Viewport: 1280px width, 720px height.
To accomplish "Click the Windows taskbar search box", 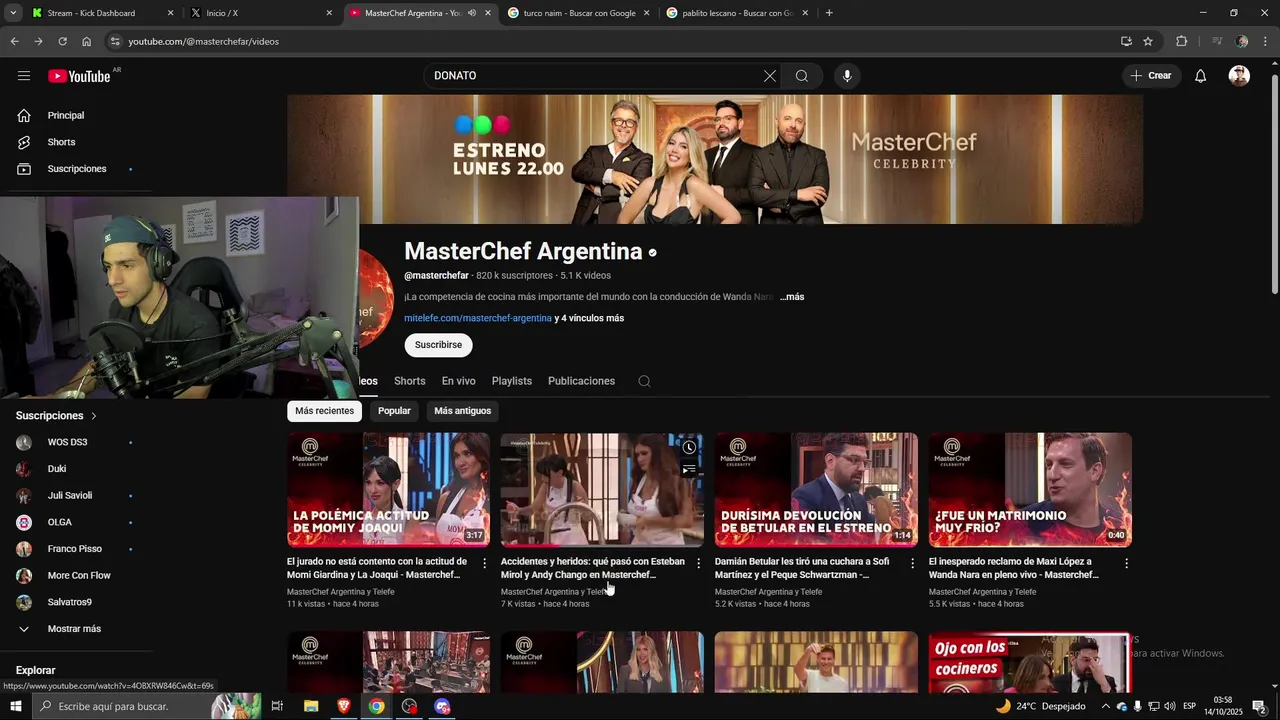I will click(x=145, y=706).
